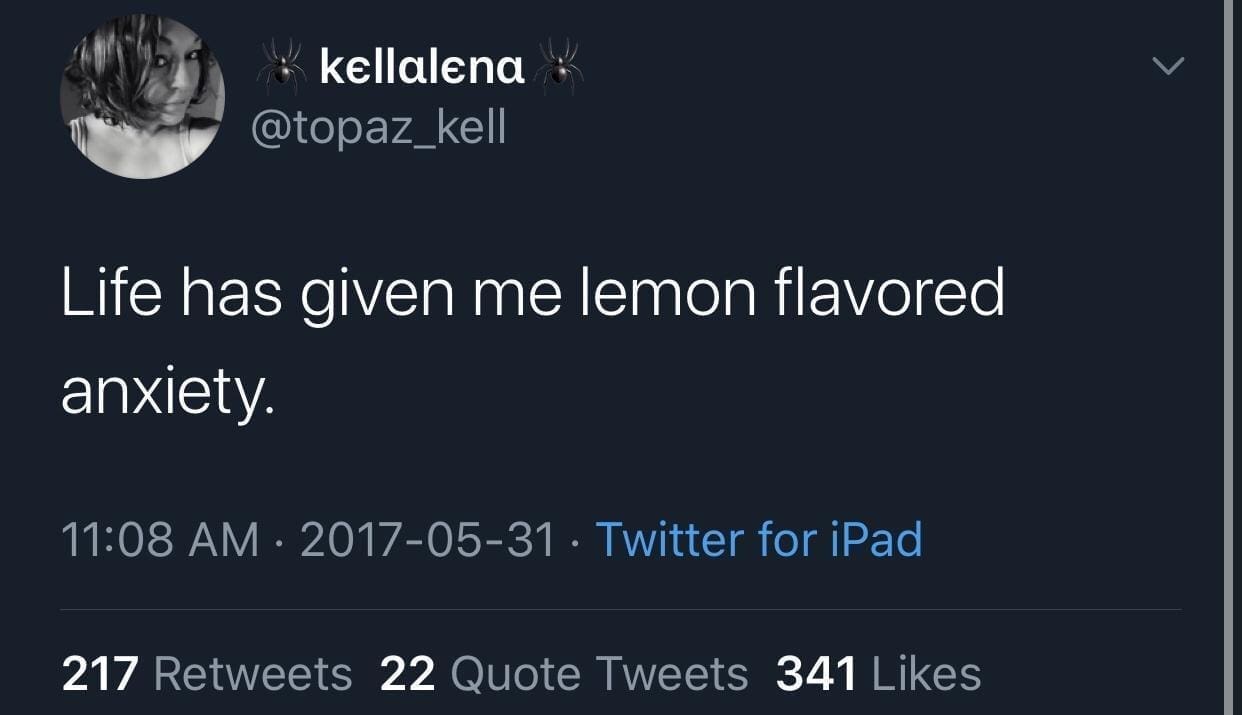Open the kellalena display name profile
This screenshot has height=715, width=1242.
(x=422, y=68)
